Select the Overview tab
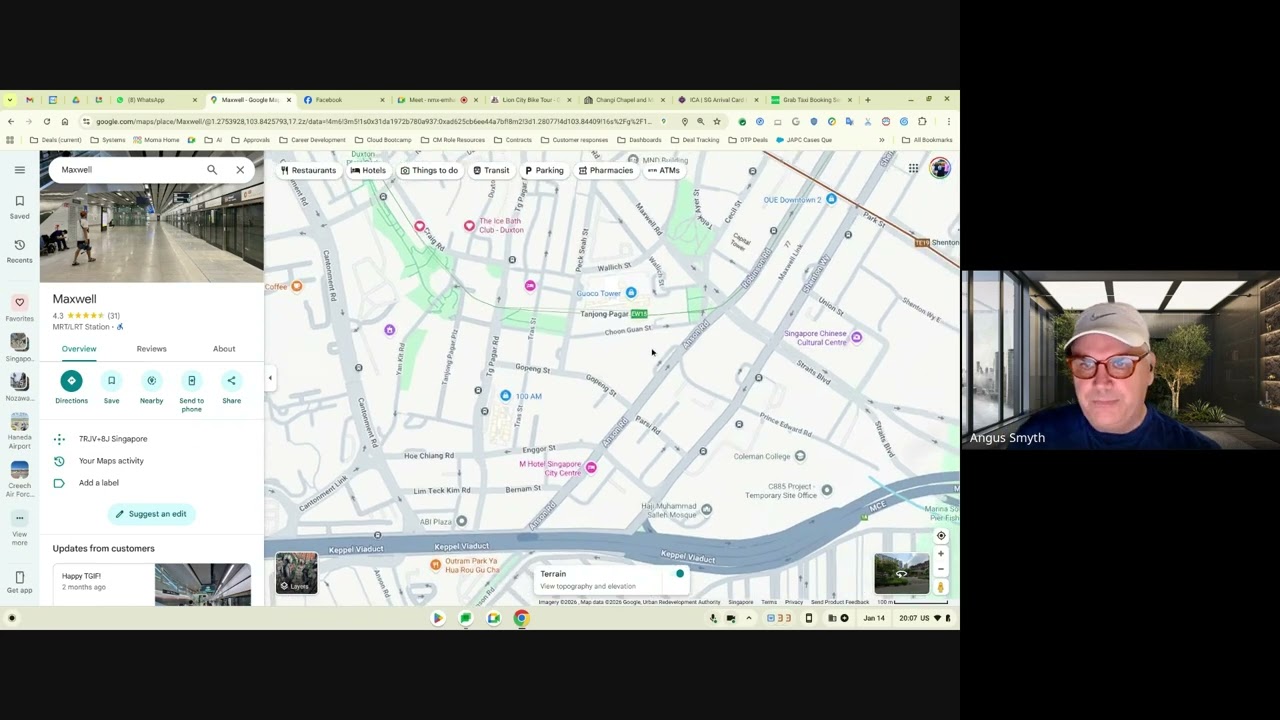 click(x=79, y=349)
